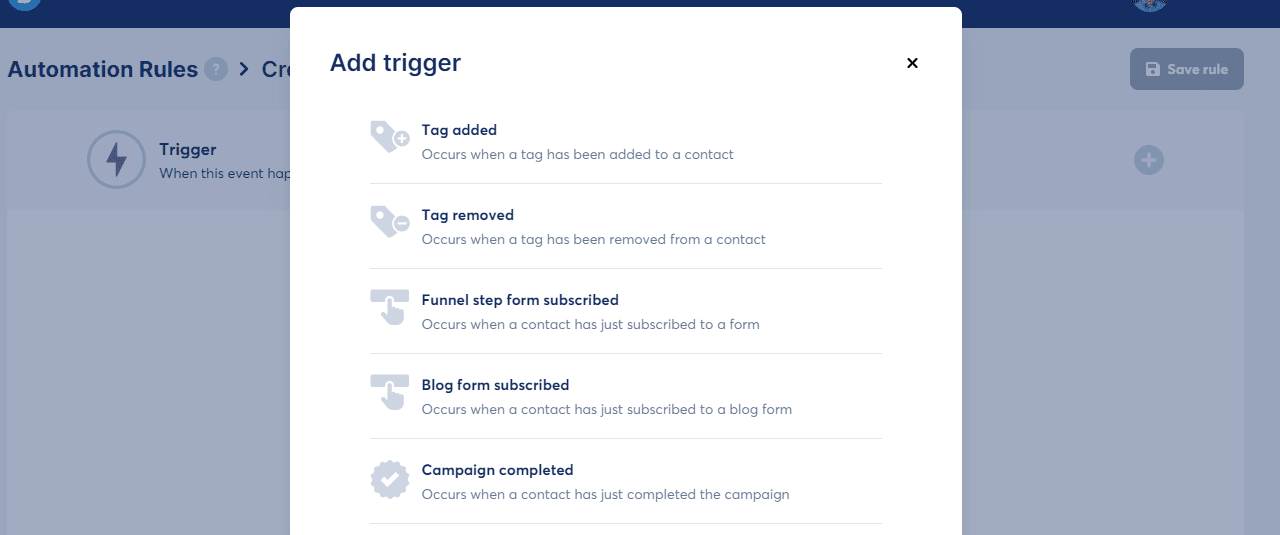This screenshot has width=1280, height=535.
Task: Click the Blog form subscribed hand icon
Action: 389,392
